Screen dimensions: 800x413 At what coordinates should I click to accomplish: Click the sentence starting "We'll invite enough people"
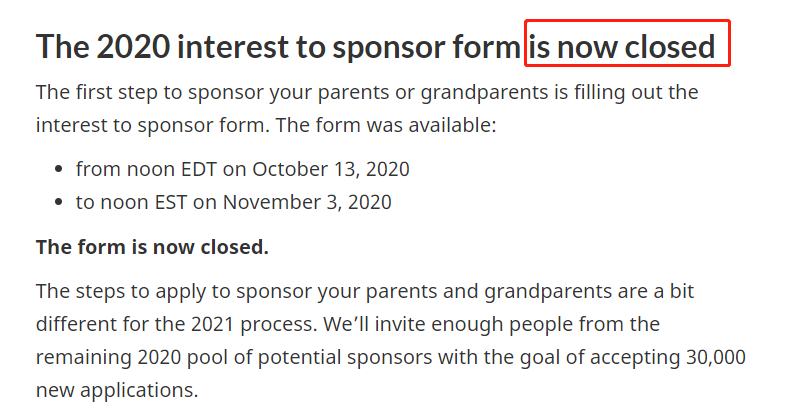470,325
